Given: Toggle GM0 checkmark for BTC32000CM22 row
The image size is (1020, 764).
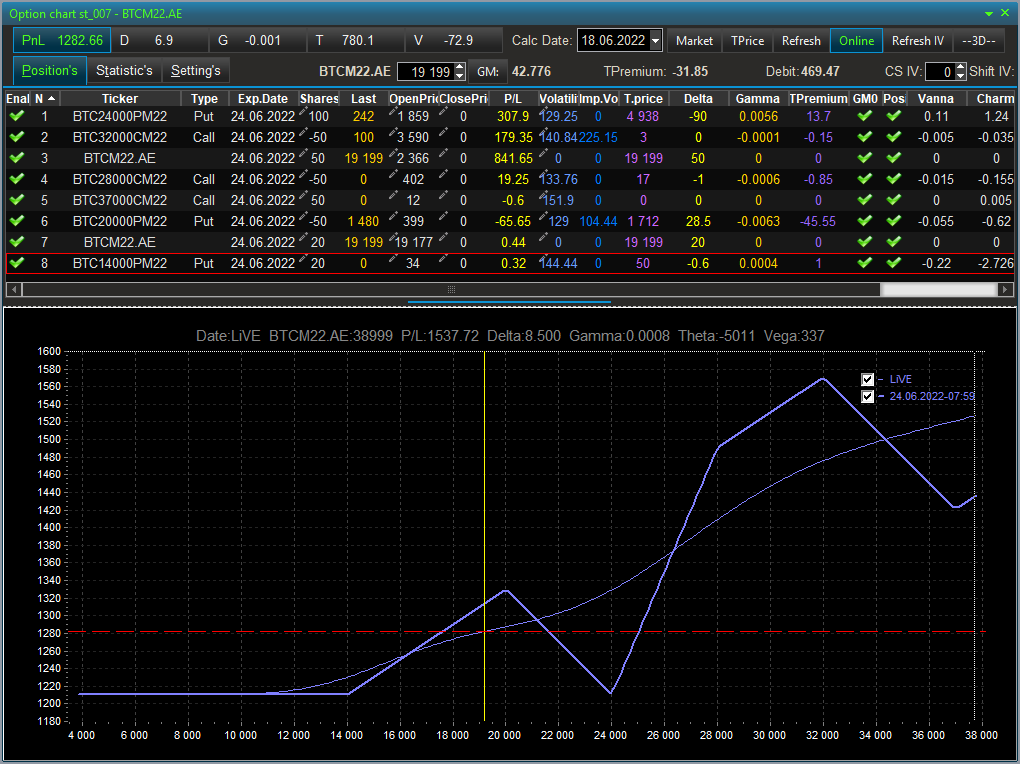Looking at the screenshot, I should (x=865, y=137).
